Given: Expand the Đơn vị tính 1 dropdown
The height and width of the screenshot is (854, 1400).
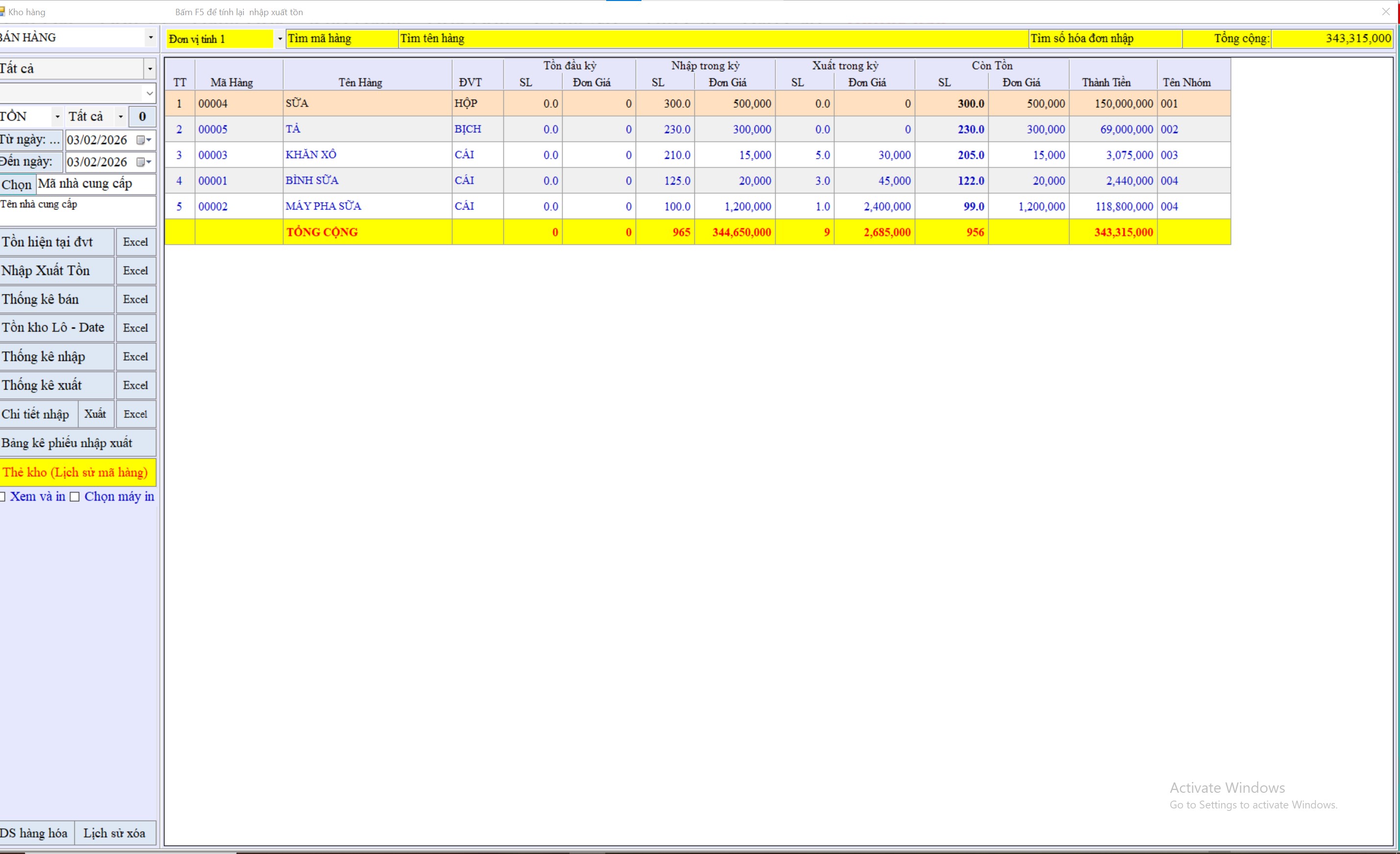Looking at the screenshot, I should (280, 39).
